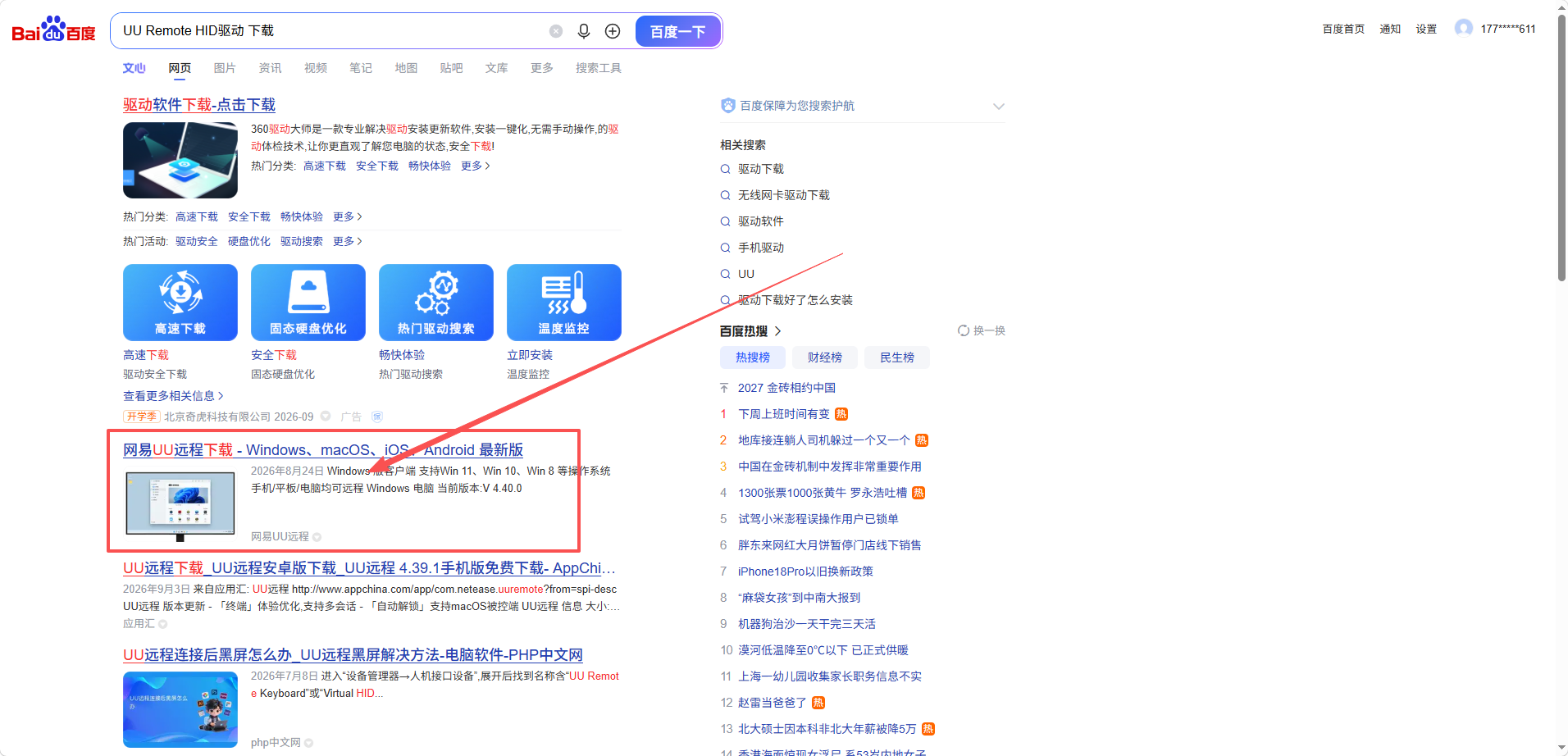Open 驱动软件下载-点击下载 result
This screenshot has width=1568, height=756.
[x=199, y=105]
